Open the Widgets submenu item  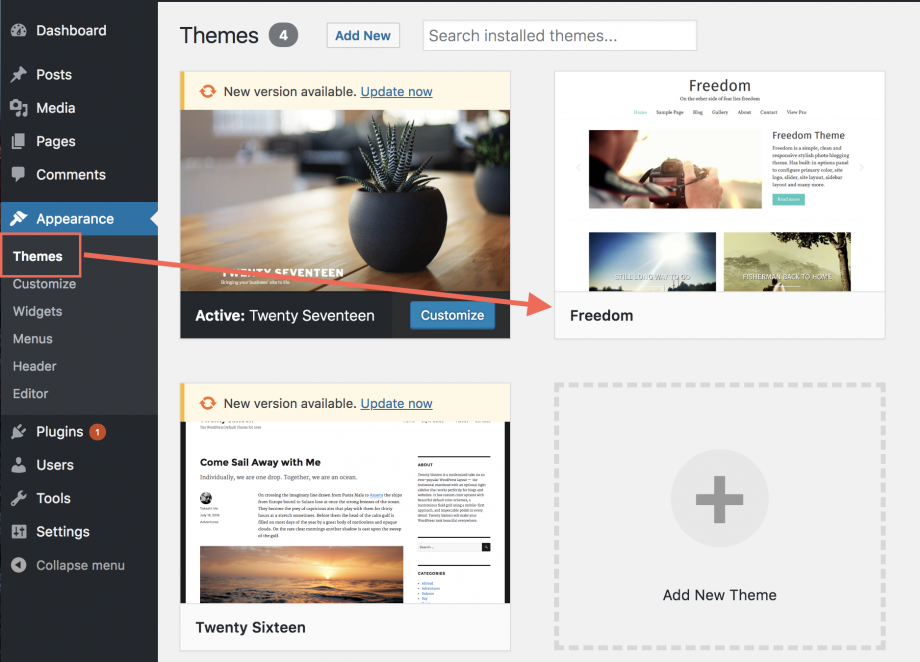coord(37,311)
